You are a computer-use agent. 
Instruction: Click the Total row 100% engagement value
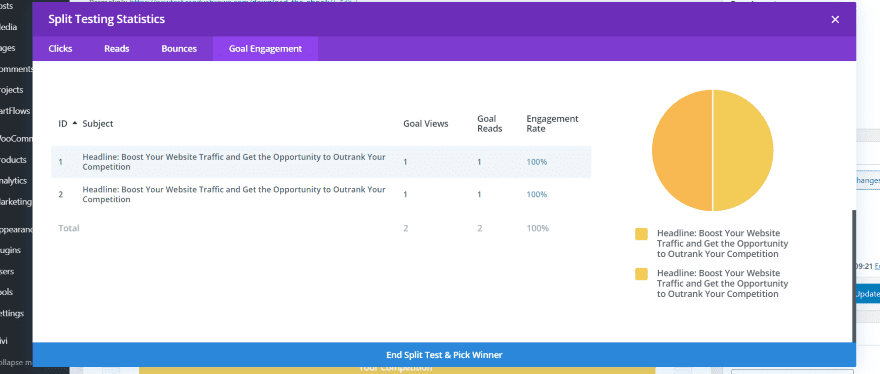[x=537, y=228]
